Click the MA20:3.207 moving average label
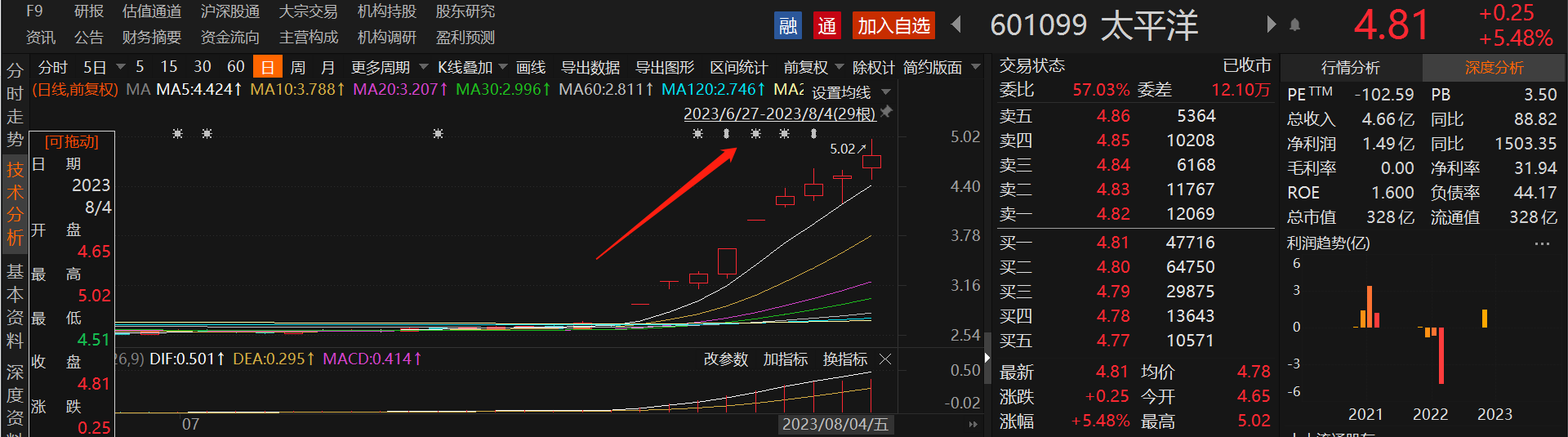 click(400, 89)
